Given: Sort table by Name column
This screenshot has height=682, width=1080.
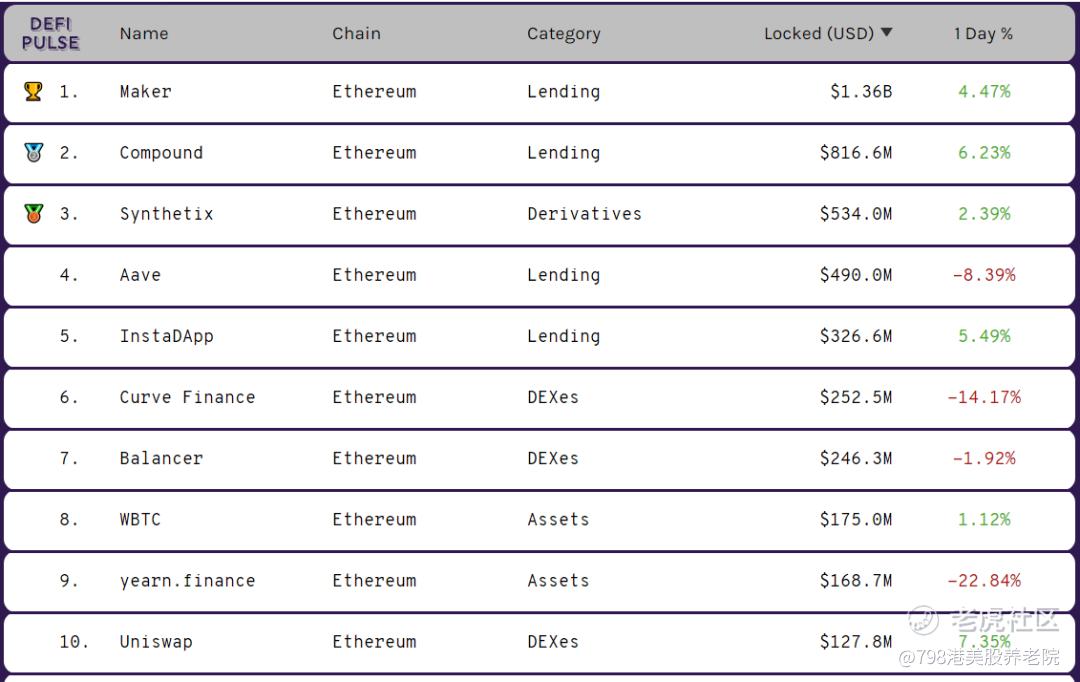Looking at the screenshot, I should [x=144, y=33].
